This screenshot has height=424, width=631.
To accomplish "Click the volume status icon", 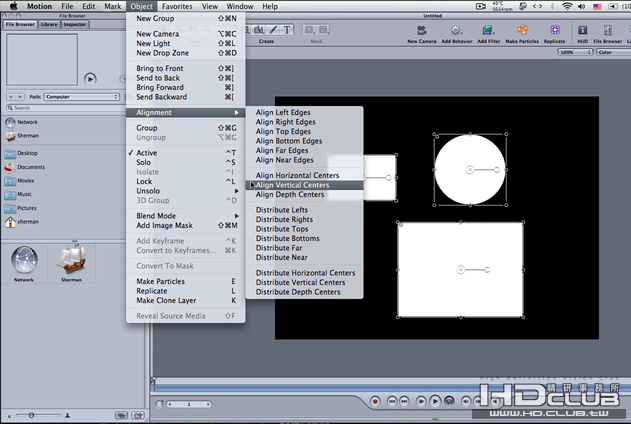I will 582,6.
